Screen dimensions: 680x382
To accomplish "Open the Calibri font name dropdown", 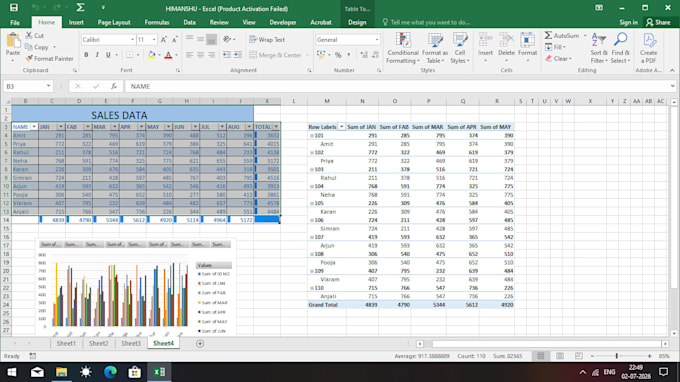I will 132,40.
